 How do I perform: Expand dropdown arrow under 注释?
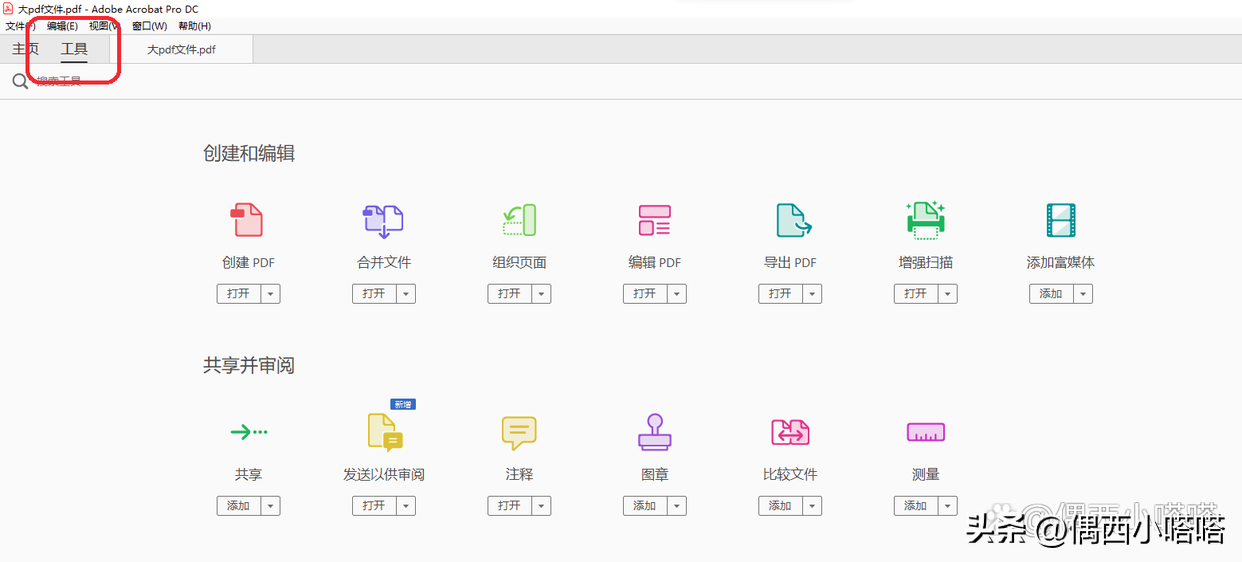(542, 506)
